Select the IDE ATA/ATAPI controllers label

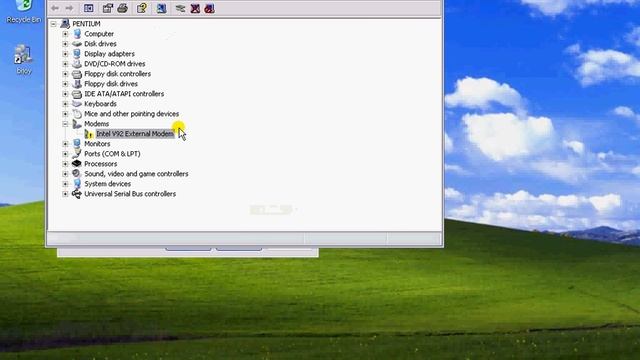tap(124, 94)
